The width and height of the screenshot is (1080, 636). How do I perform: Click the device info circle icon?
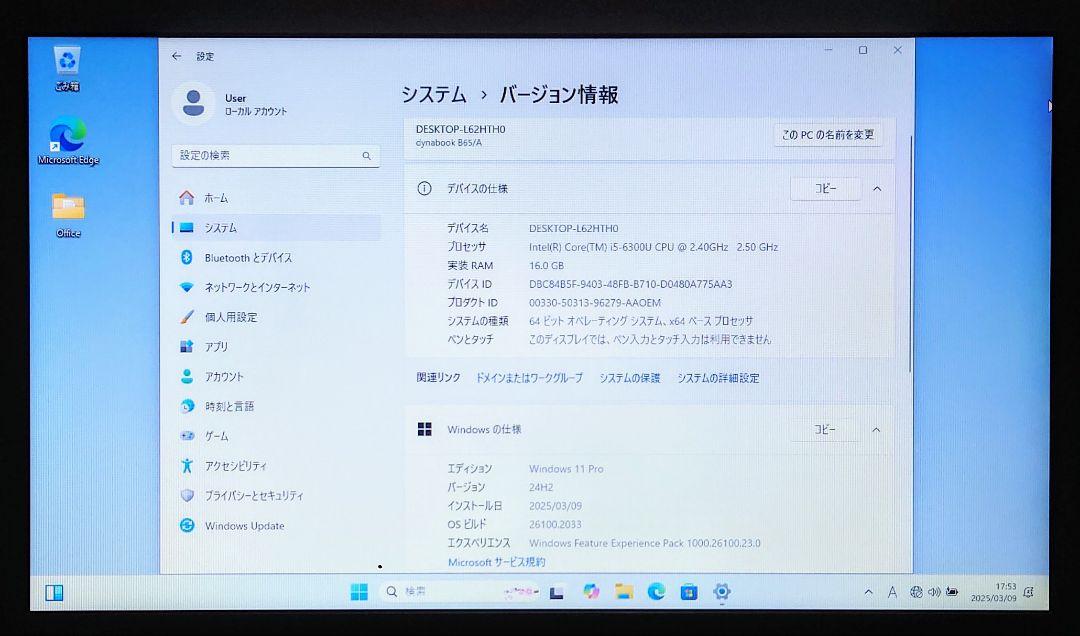pyautogui.click(x=424, y=188)
